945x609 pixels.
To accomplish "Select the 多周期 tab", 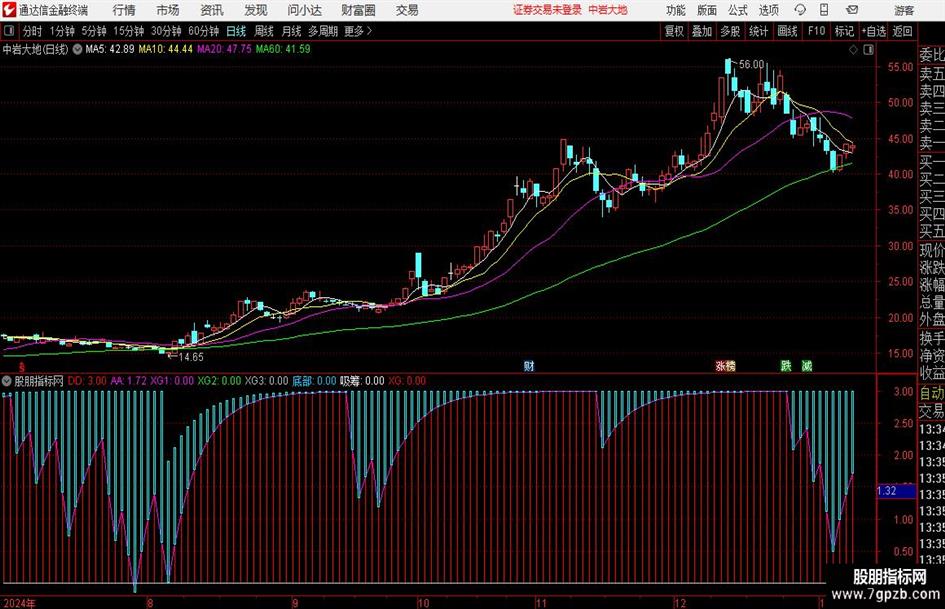I will pyautogui.click(x=323, y=31).
